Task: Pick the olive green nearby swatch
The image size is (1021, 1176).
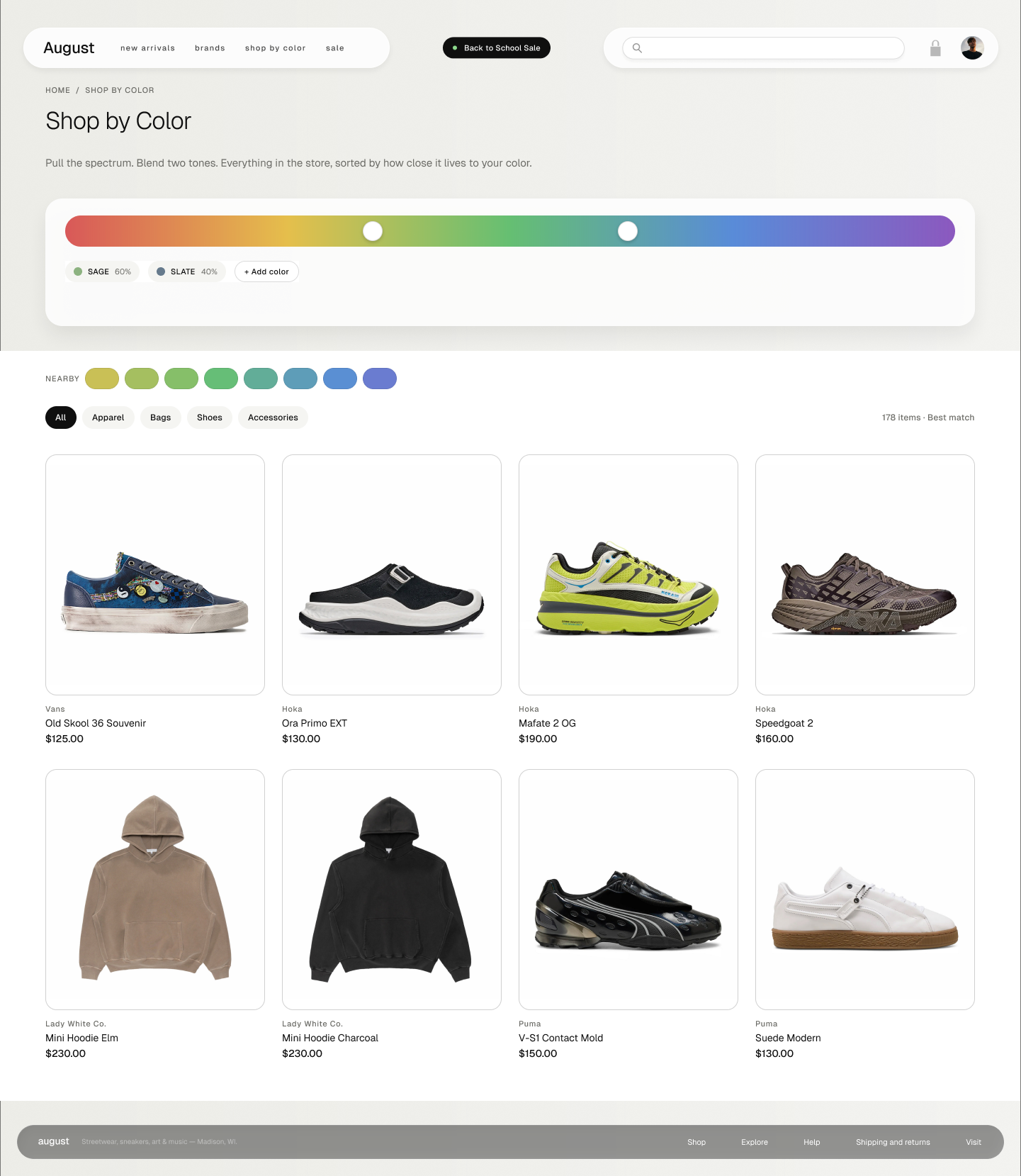Action: click(142, 379)
